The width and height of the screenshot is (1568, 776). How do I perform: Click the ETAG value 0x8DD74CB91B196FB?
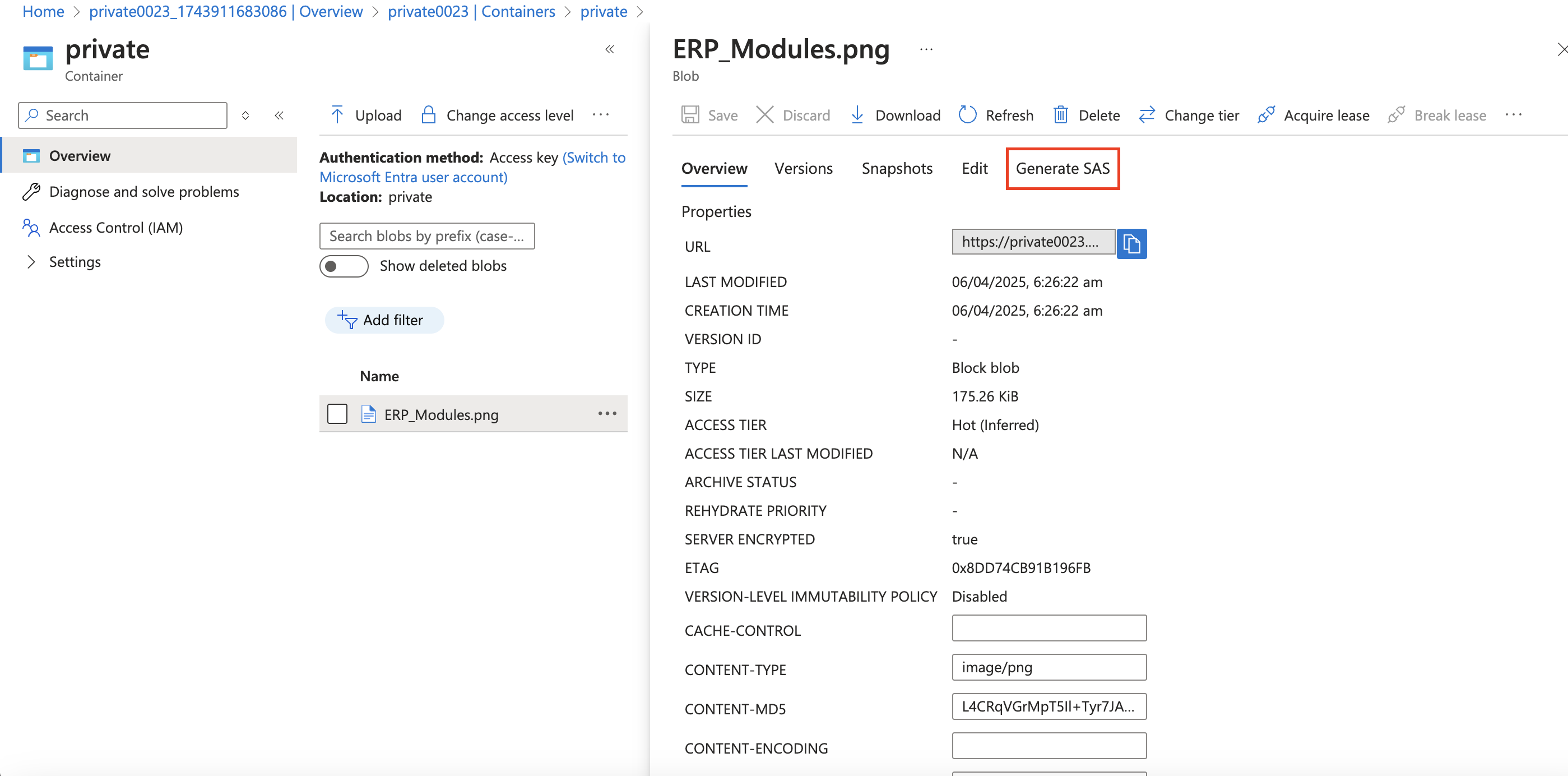click(1021, 567)
